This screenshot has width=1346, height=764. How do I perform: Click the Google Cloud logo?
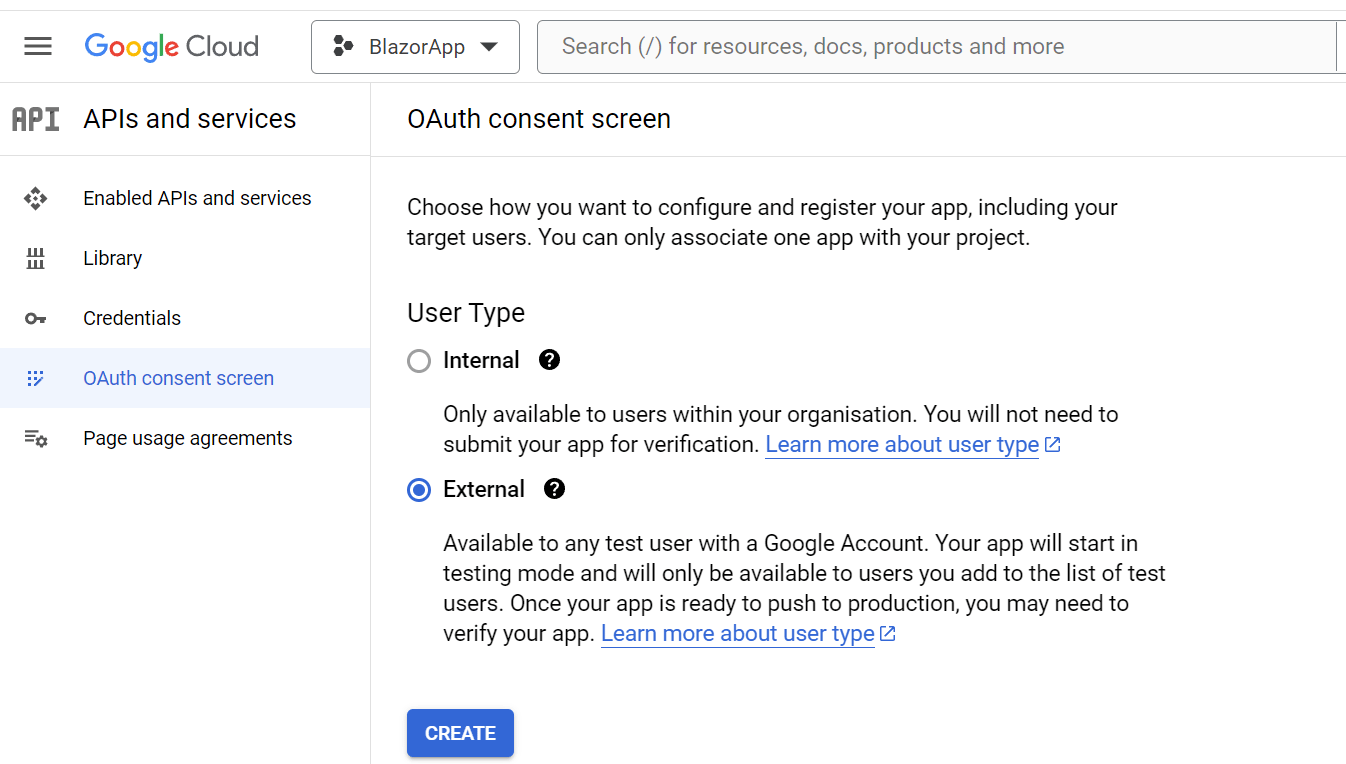pyautogui.click(x=172, y=47)
